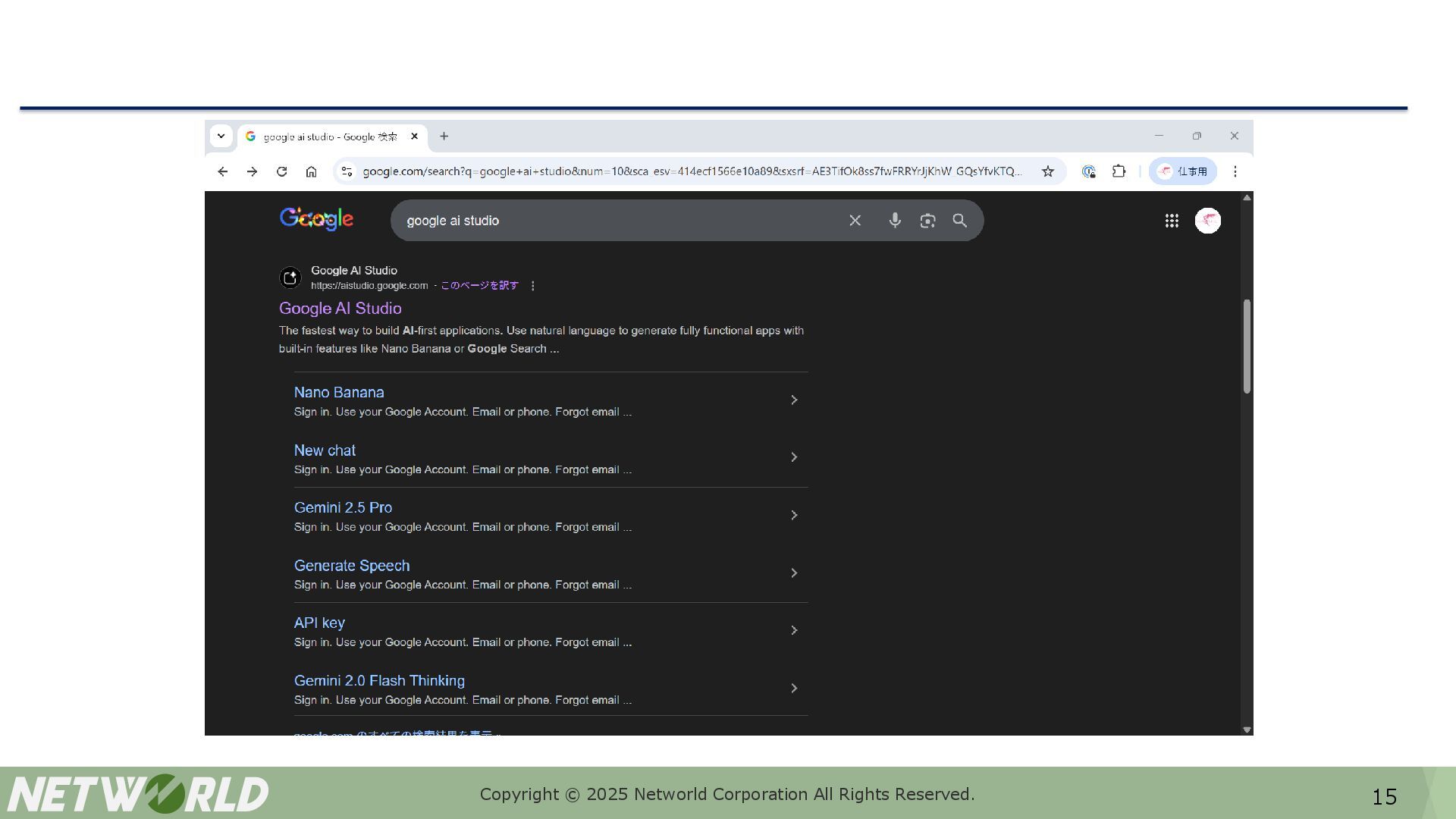
Task: Open Google Lens image search icon
Action: click(x=927, y=221)
